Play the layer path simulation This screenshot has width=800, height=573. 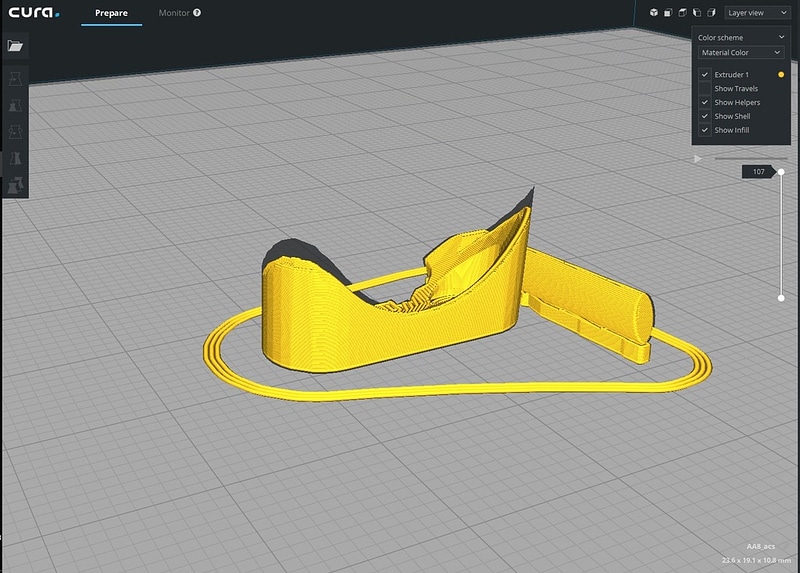(697, 159)
